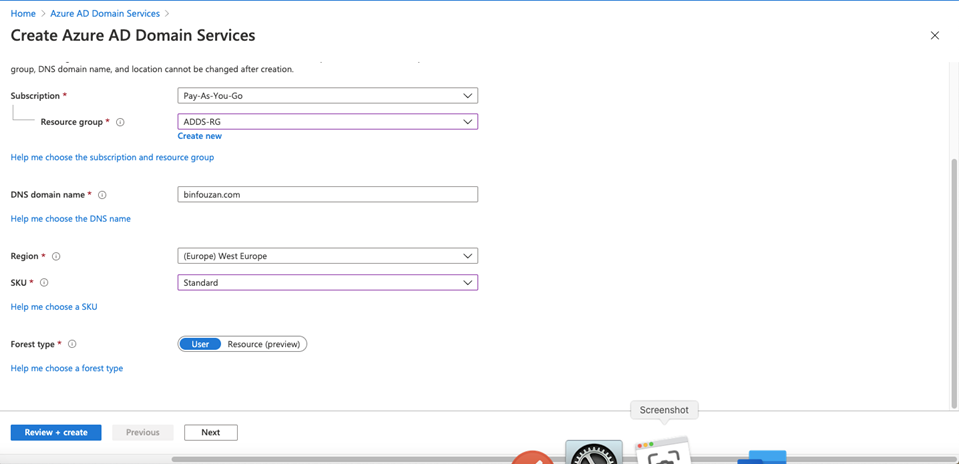Click the Previous button

point(143,432)
